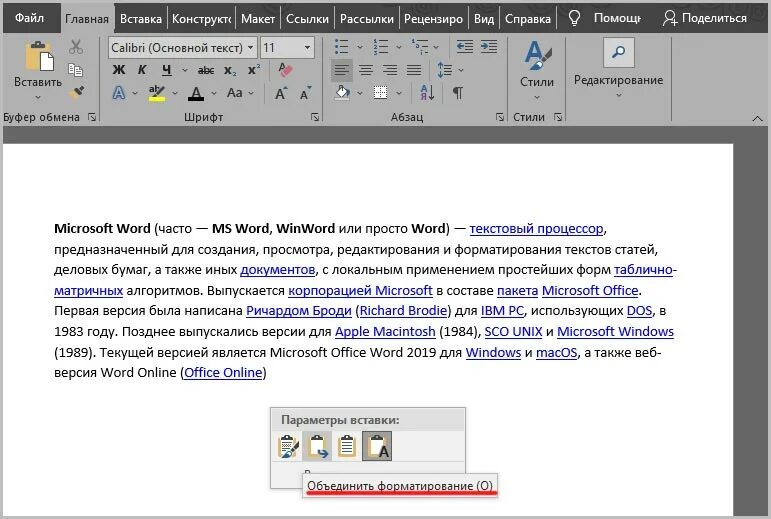
Task: Insert a bulleted list
Action: [x=342, y=47]
